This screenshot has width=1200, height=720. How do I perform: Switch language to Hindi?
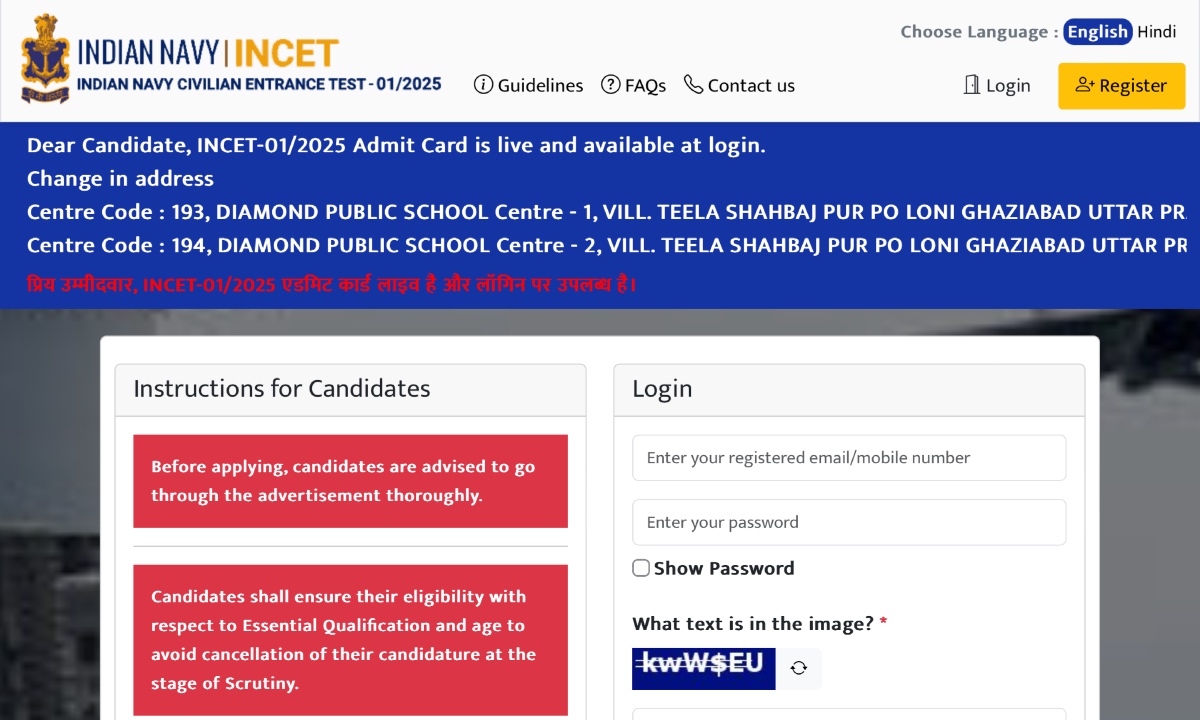pos(1156,32)
